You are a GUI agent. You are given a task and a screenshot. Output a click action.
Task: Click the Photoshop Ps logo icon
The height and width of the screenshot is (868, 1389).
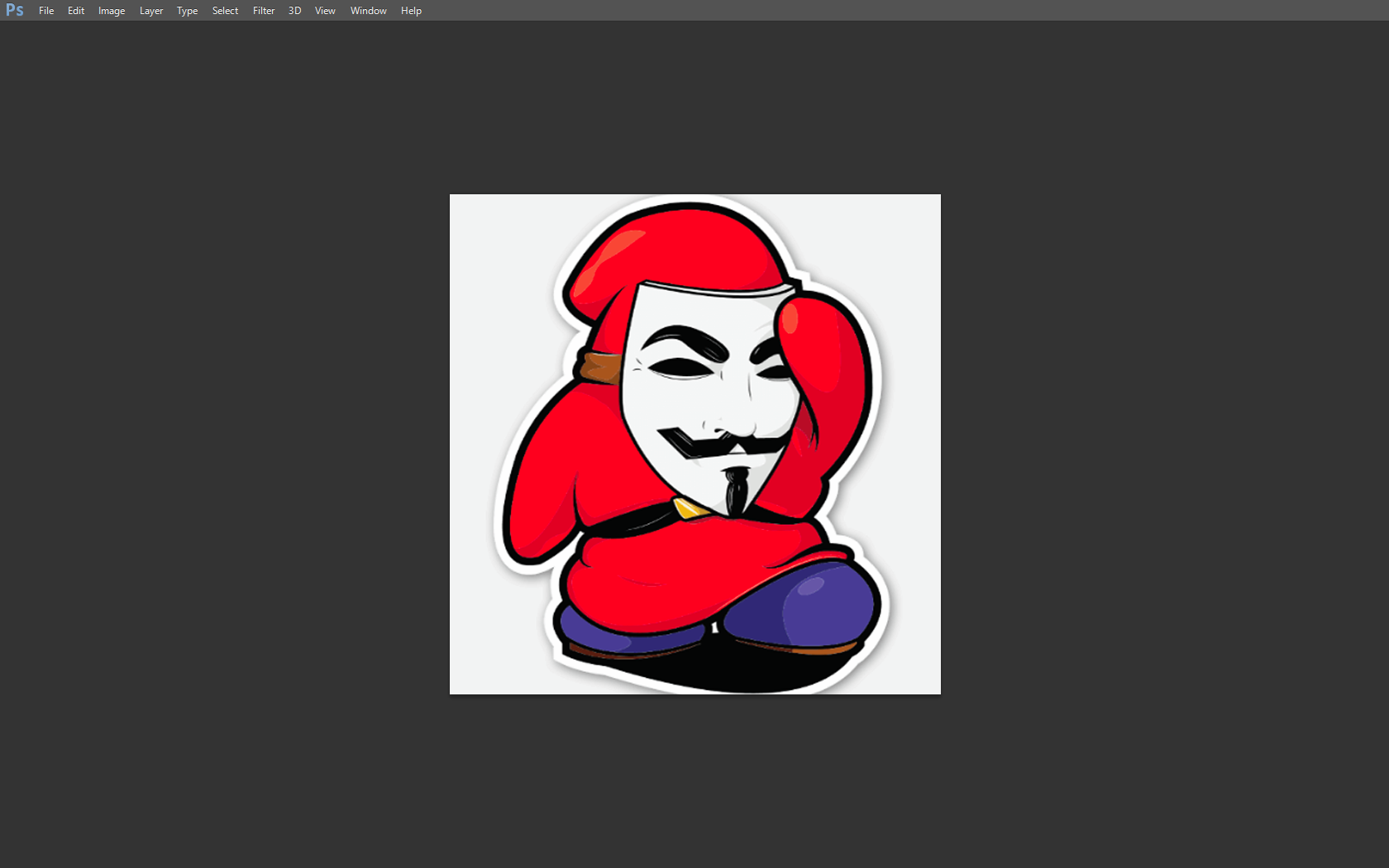15,10
